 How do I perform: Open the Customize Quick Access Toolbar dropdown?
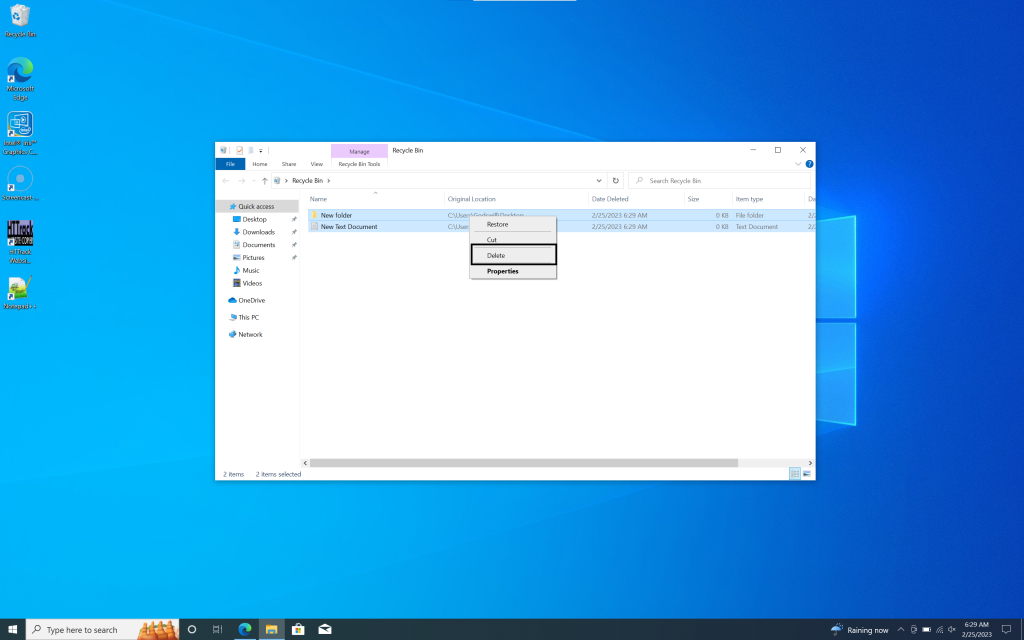[x=261, y=151]
